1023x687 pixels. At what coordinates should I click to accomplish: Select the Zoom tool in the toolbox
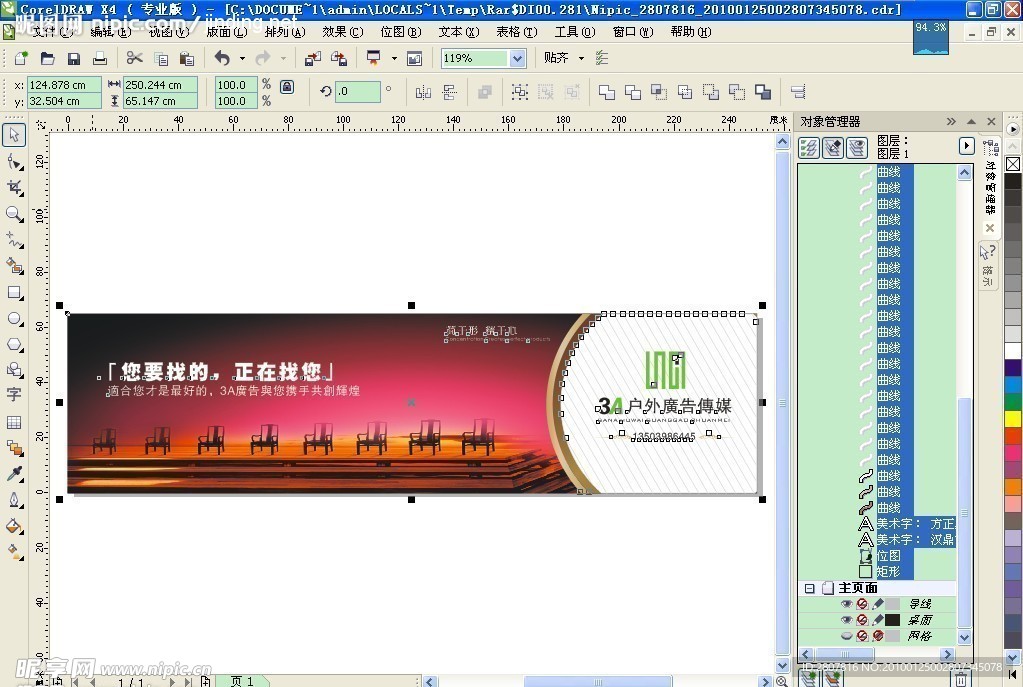pos(14,214)
